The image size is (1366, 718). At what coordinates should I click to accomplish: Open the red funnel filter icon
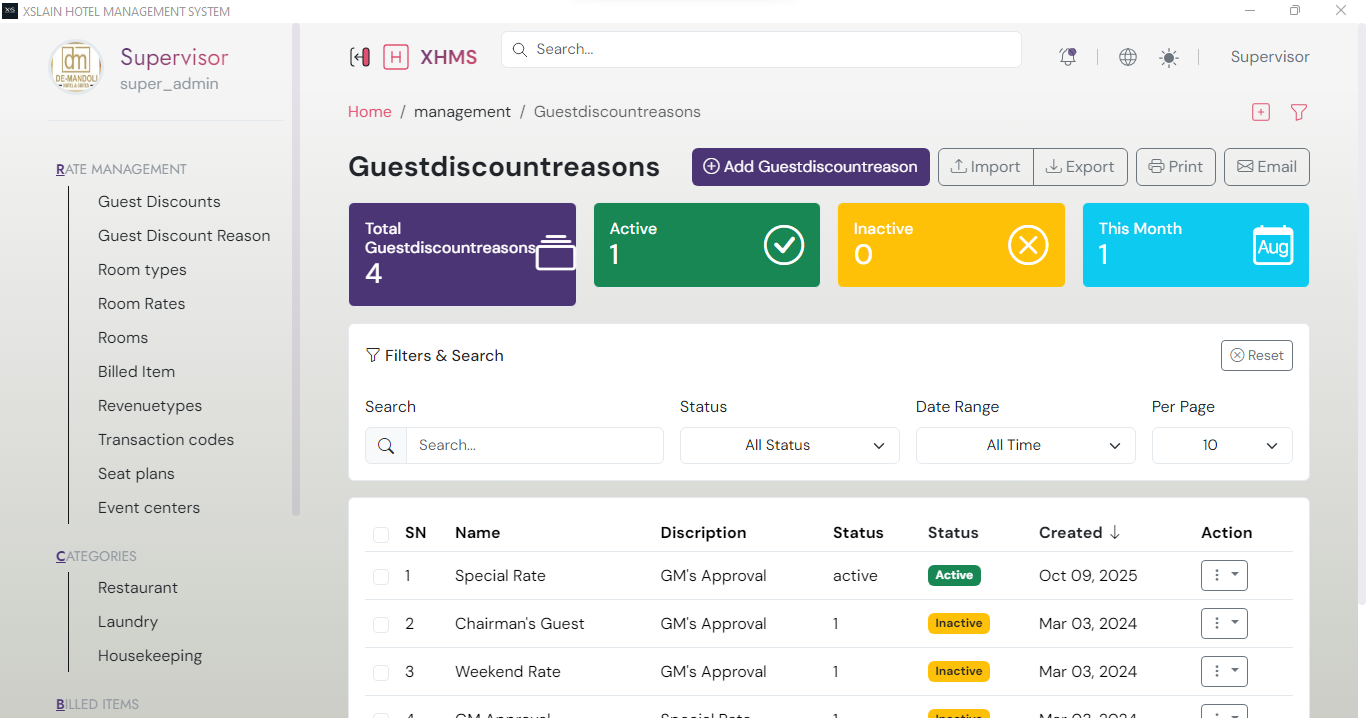pyautogui.click(x=1298, y=112)
